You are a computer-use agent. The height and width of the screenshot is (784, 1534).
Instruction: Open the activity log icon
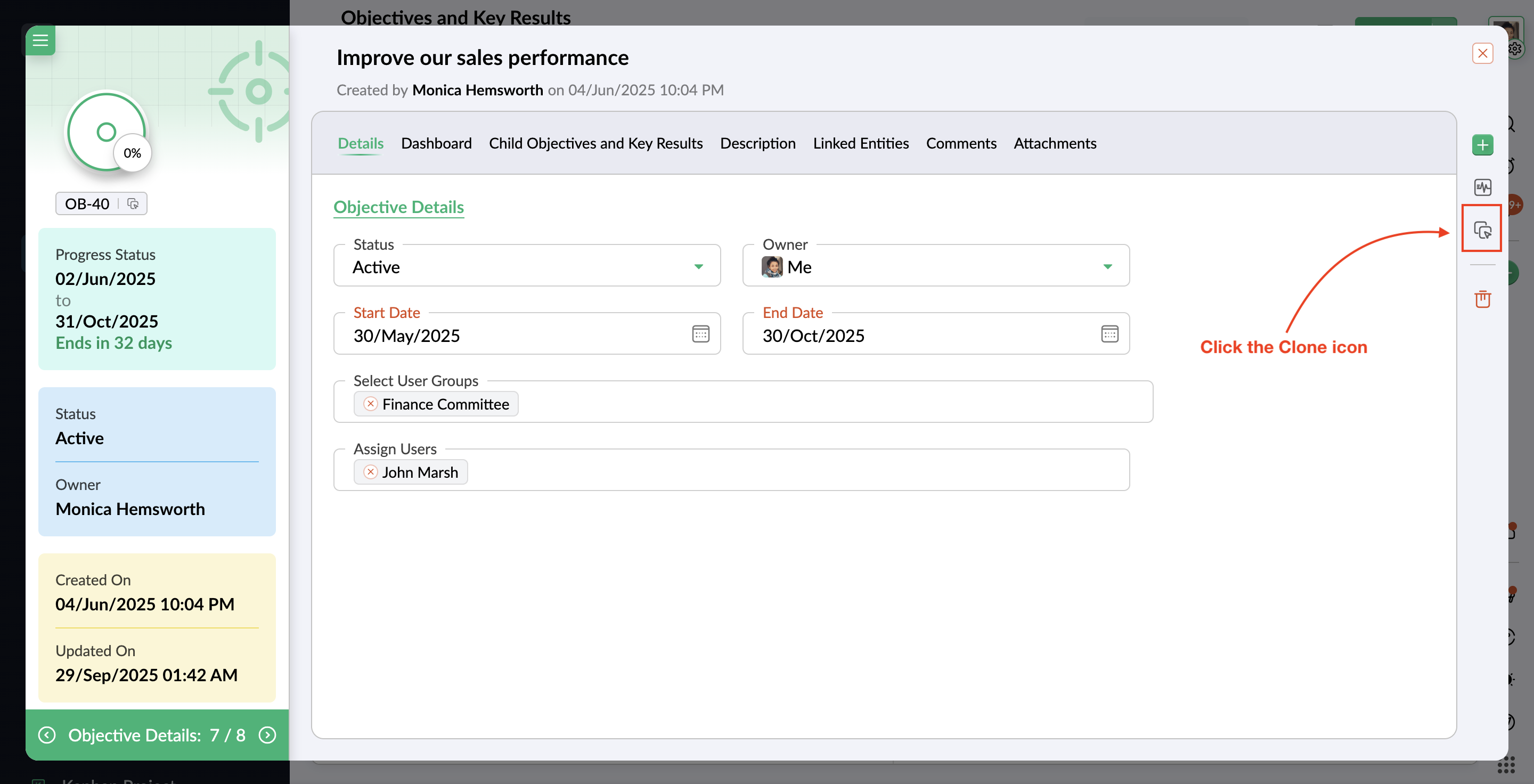coord(1482,187)
